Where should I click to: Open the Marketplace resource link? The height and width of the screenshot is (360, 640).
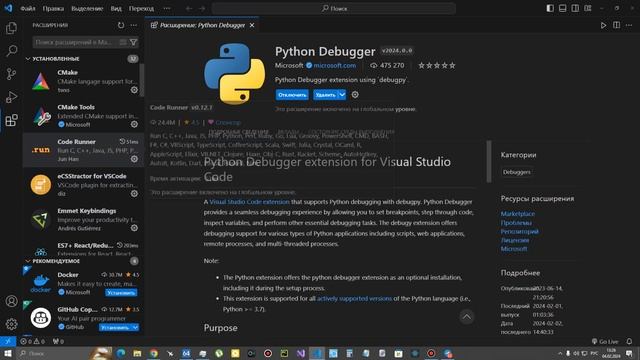(518, 213)
